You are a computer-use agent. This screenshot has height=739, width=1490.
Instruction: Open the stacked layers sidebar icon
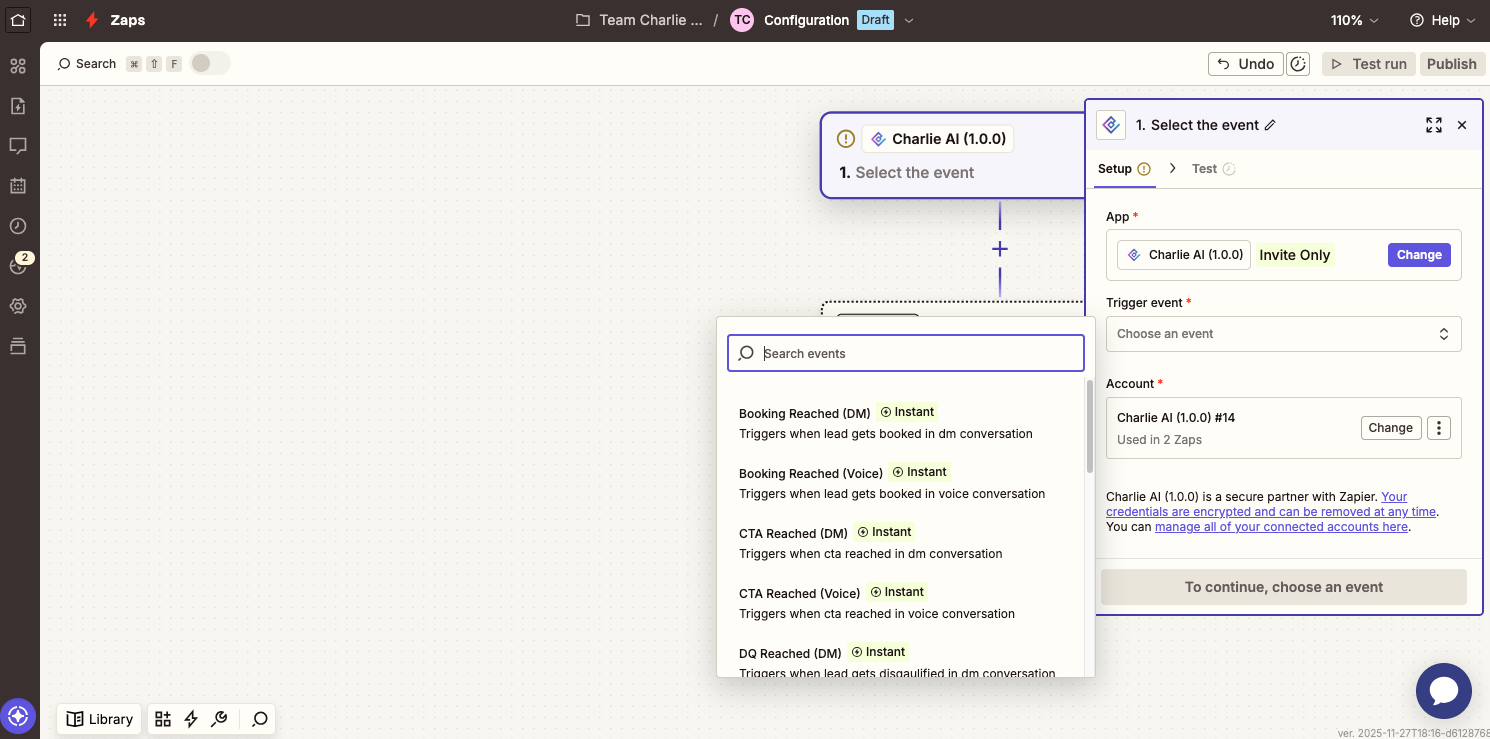coord(18,346)
